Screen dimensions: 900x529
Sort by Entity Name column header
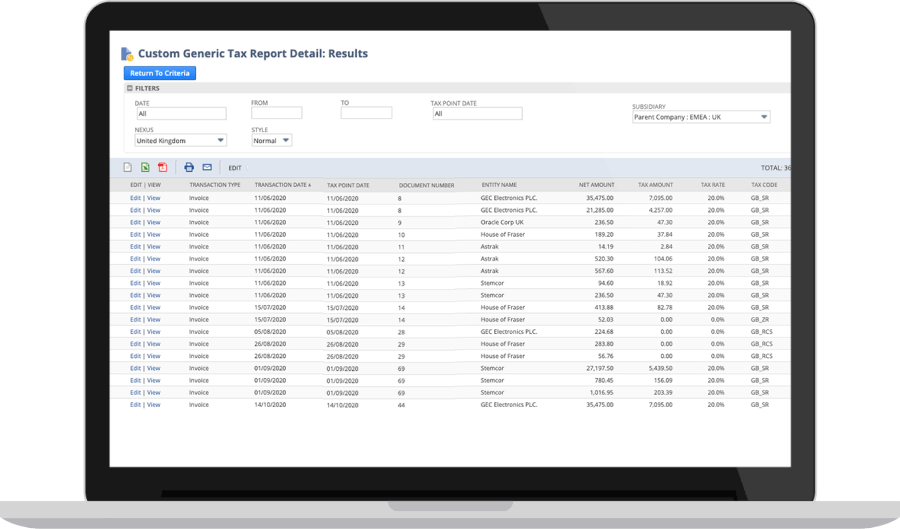point(499,185)
